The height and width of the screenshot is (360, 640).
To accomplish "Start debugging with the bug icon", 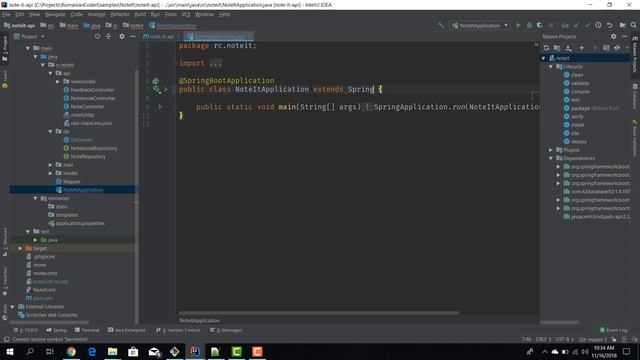I will point(529,25).
